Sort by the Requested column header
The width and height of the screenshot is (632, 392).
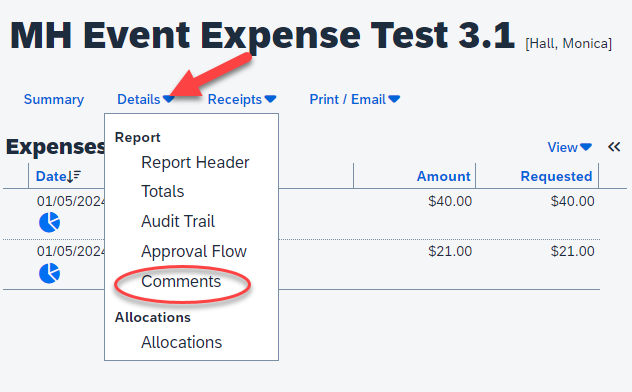pyautogui.click(x=556, y=176)
